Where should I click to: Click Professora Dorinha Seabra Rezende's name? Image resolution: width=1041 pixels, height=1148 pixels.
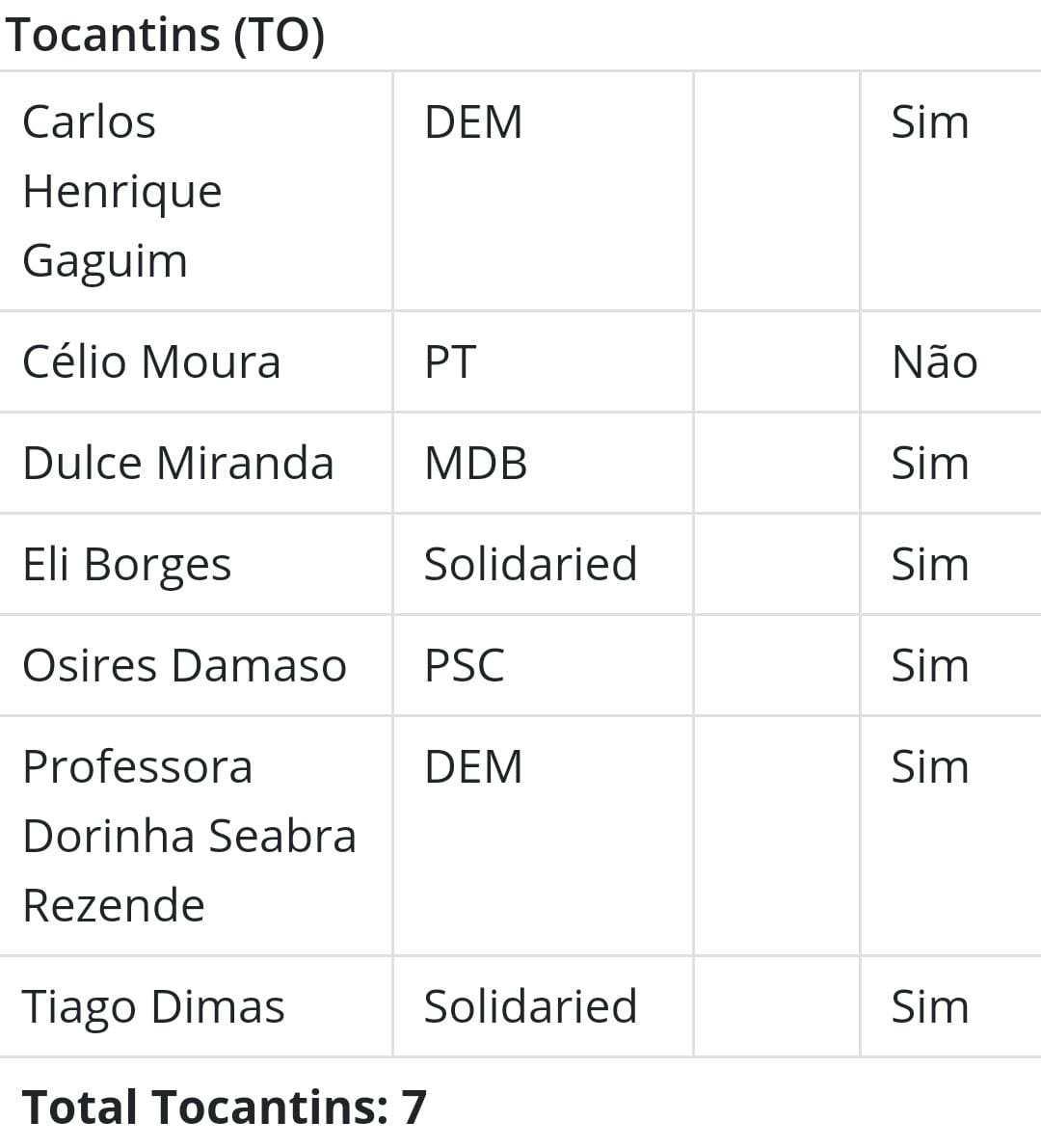[189, 836]
